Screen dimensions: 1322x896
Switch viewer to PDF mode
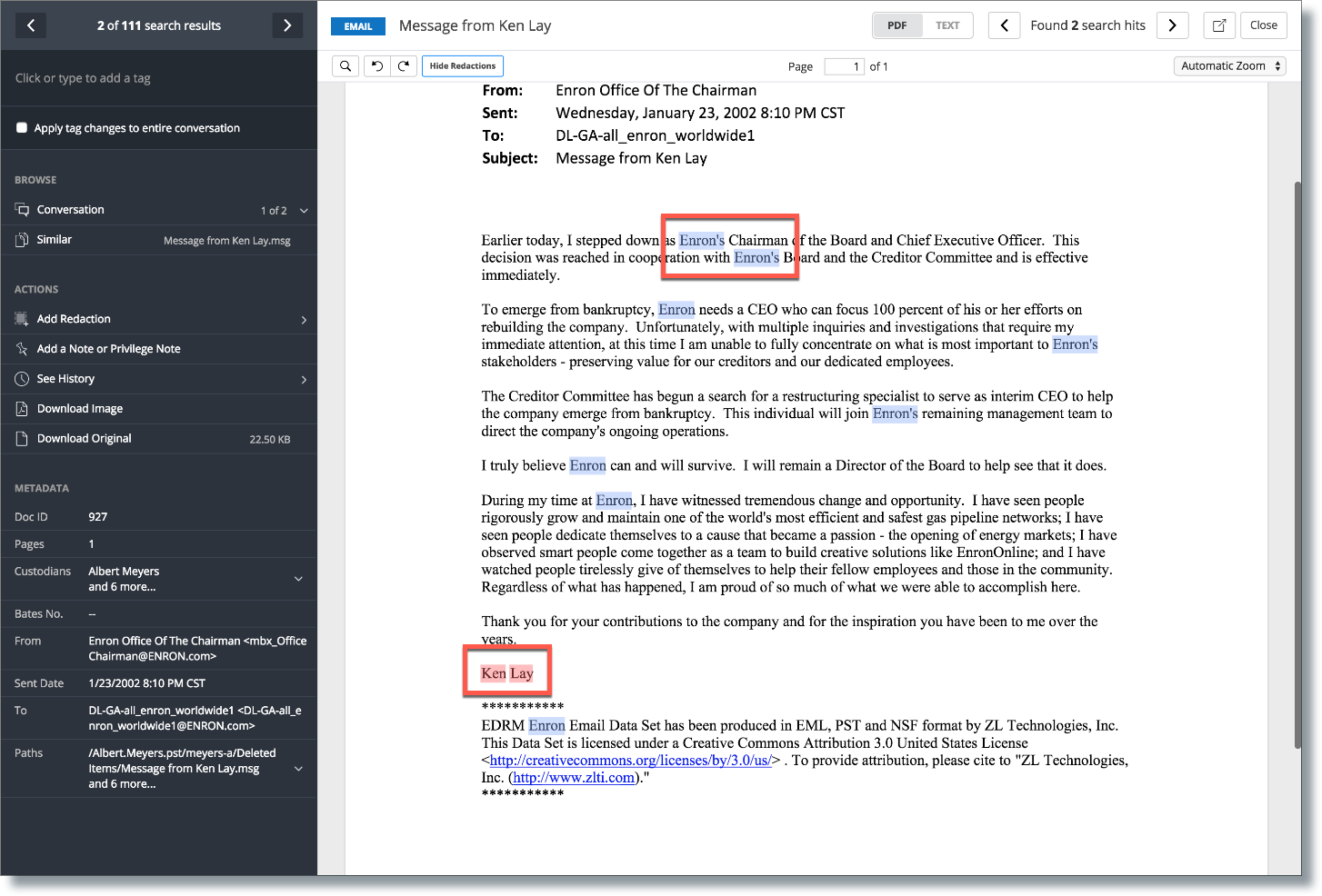[x=896, y=25]
